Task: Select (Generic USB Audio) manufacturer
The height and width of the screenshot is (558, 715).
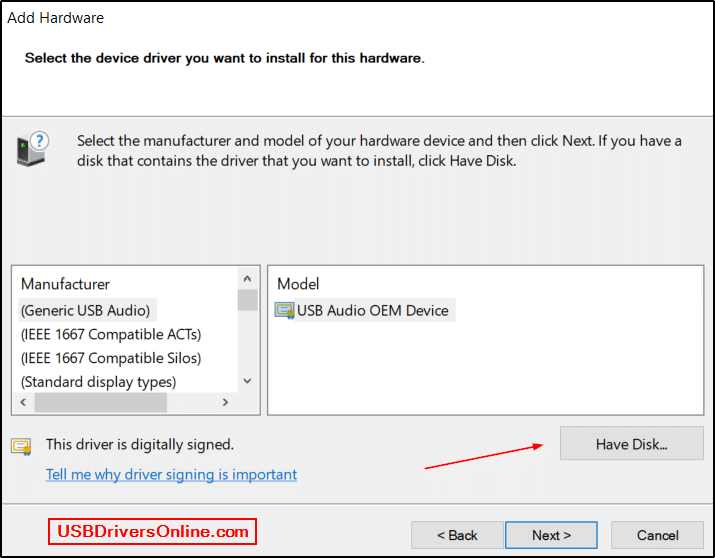Action: tap(86, 310)
